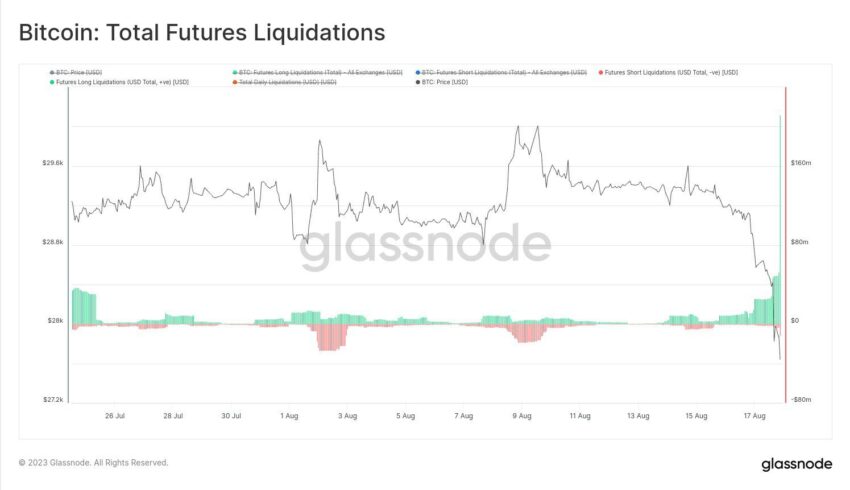
Task: Select the 17 Aug date label on axis
Action: click(754, 416)
